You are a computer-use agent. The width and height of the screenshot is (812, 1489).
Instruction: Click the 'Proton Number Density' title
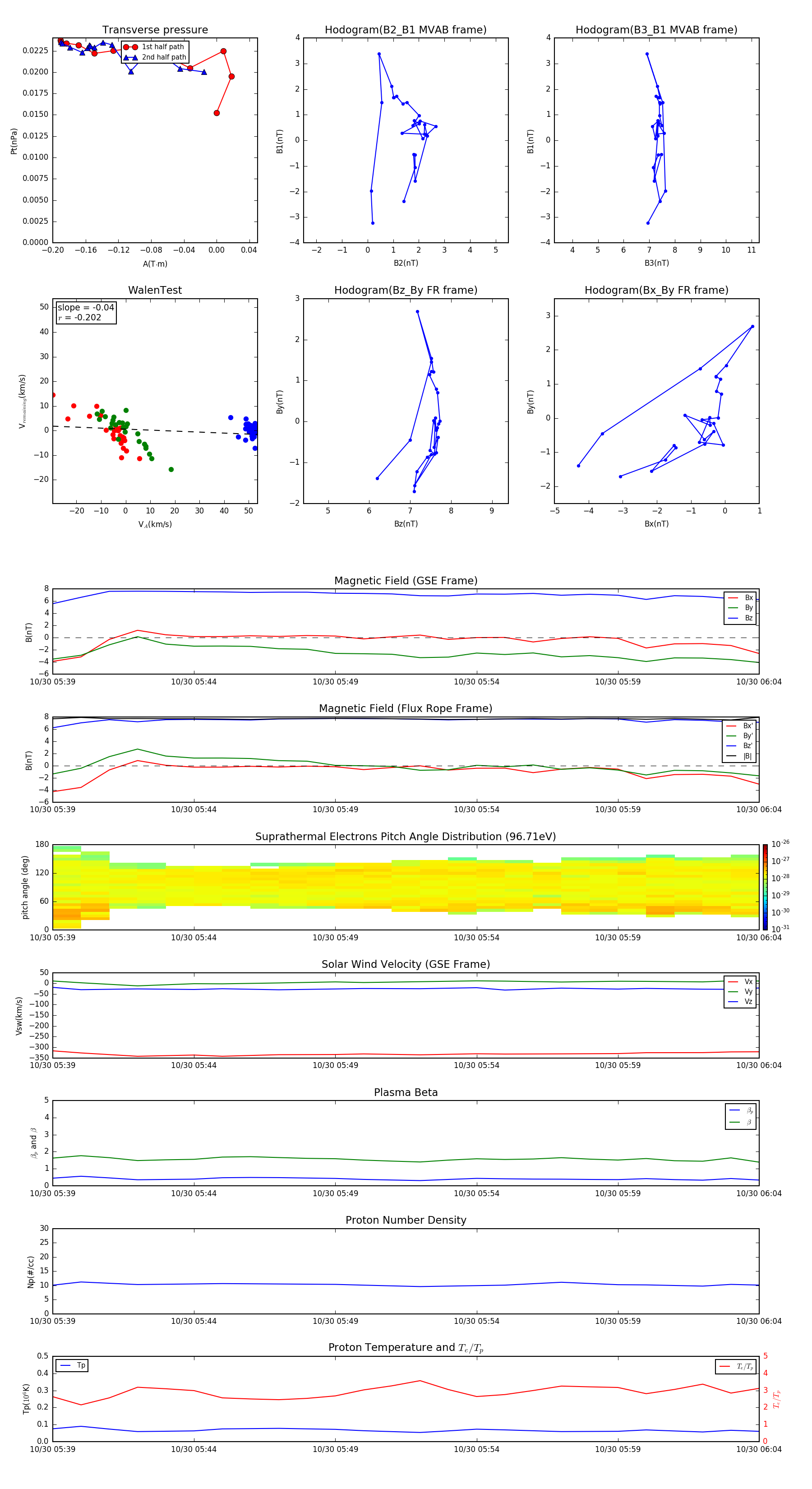click(406, 1220)
